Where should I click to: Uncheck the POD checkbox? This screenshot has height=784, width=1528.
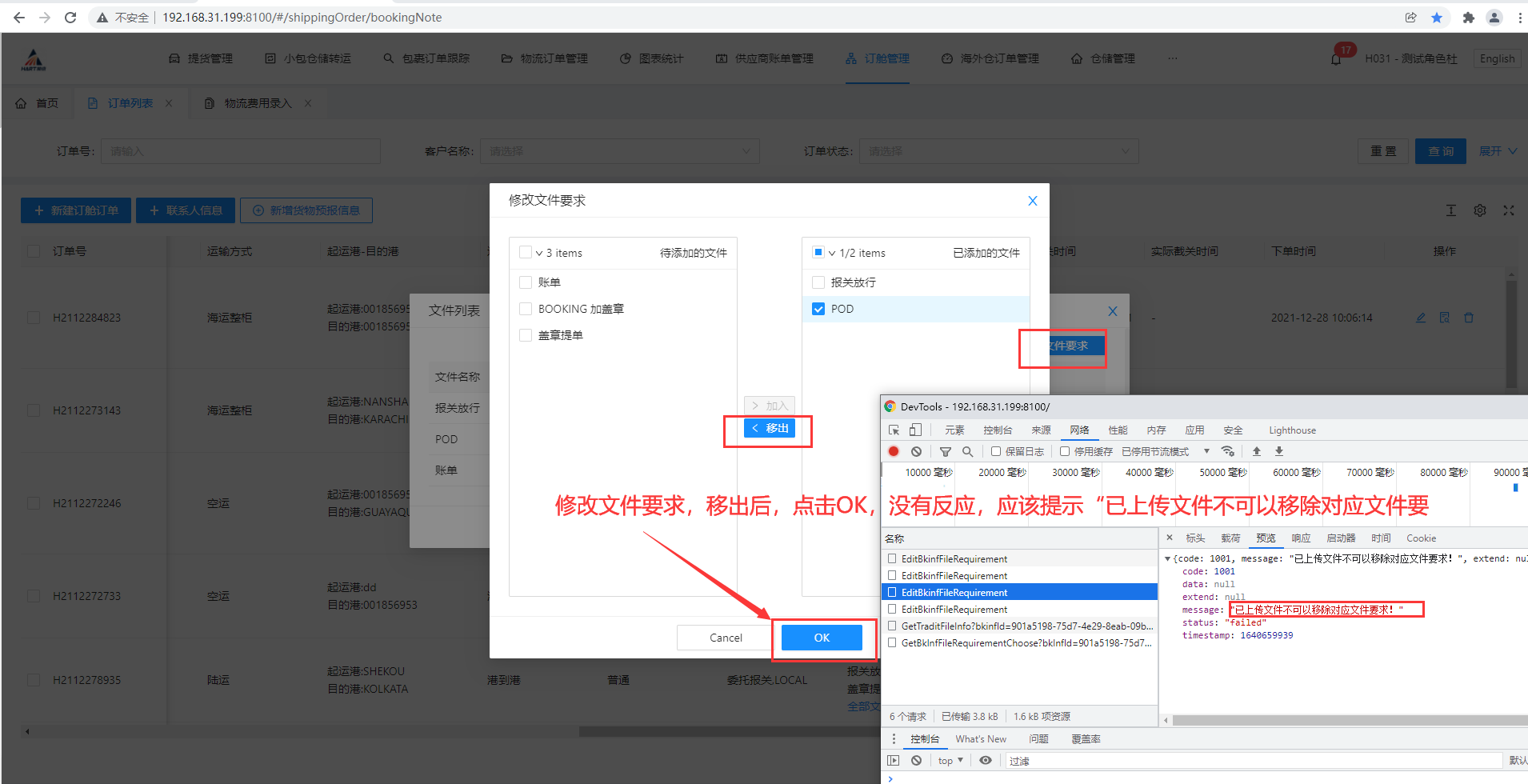click(x=818, y=309)
